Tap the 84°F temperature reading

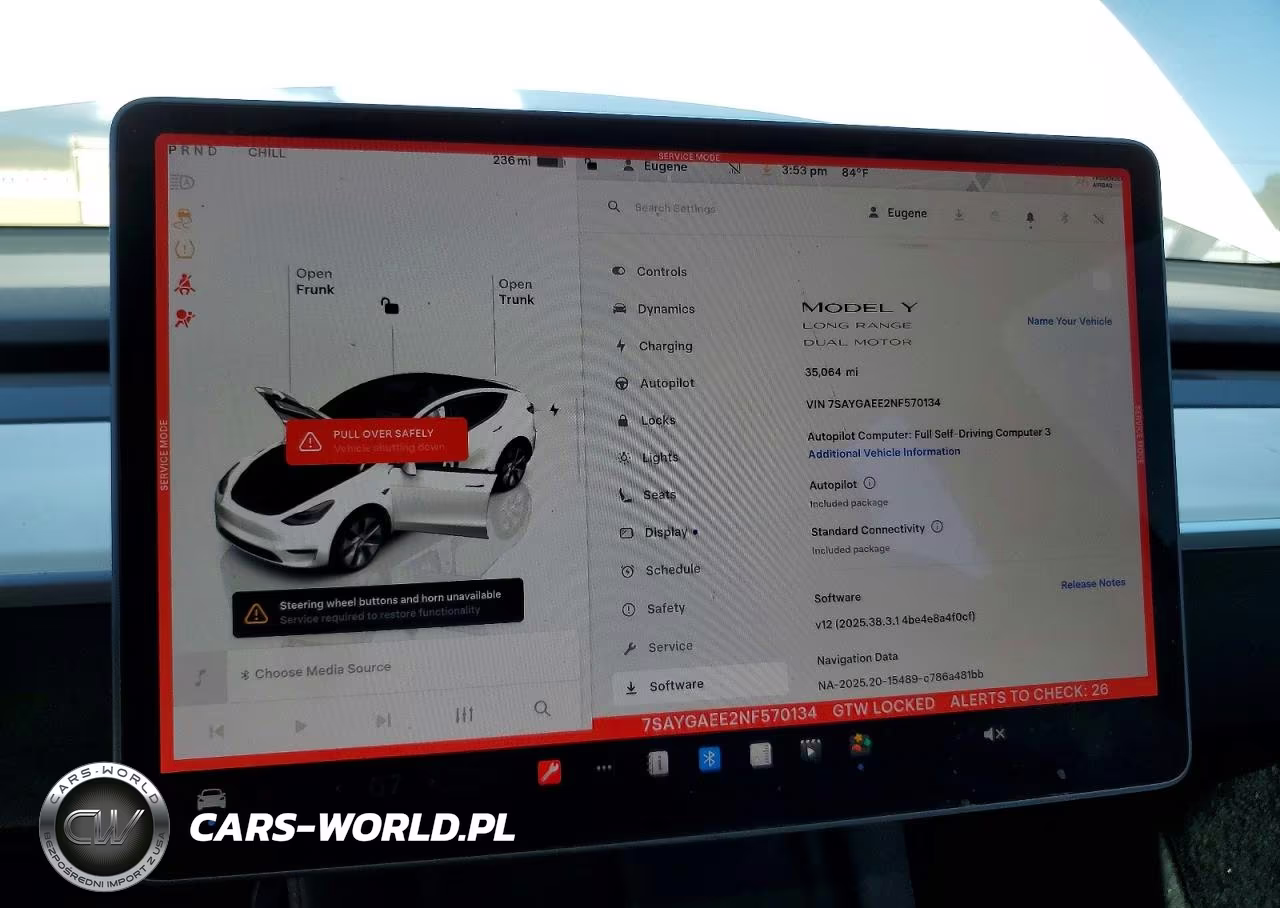[855, 172]
